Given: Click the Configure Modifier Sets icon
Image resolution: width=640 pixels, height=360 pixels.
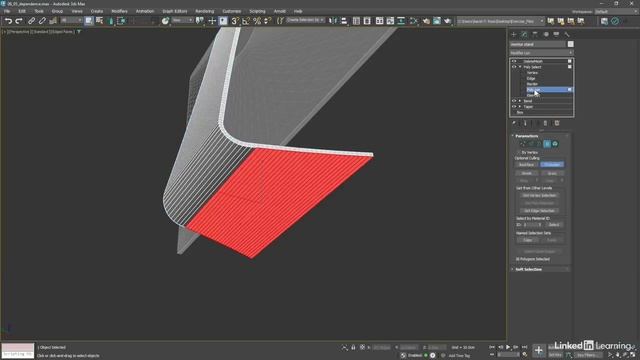Looking at the screenshot, I should tap(557, 123).
